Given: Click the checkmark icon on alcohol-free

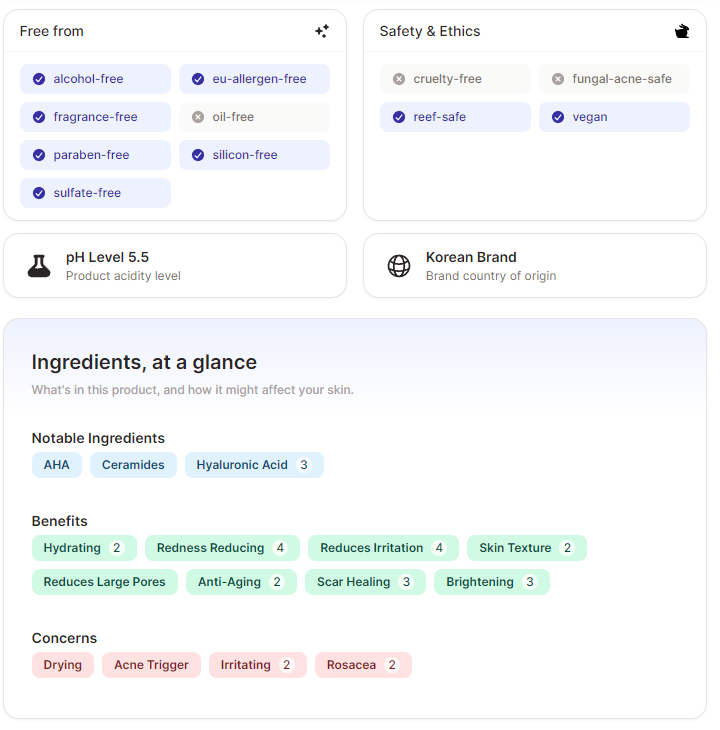Looking at the screenshot, I should tap(39, 79).
